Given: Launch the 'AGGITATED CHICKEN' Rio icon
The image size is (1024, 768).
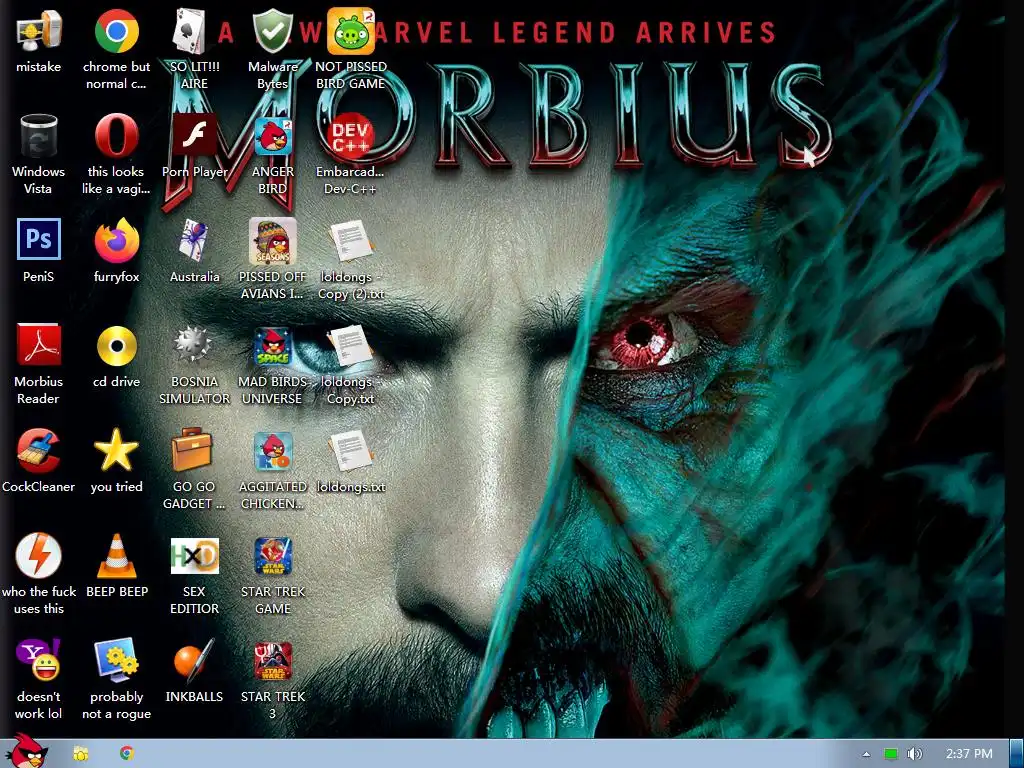Looking at the screenshot, I should click(272, 451).
